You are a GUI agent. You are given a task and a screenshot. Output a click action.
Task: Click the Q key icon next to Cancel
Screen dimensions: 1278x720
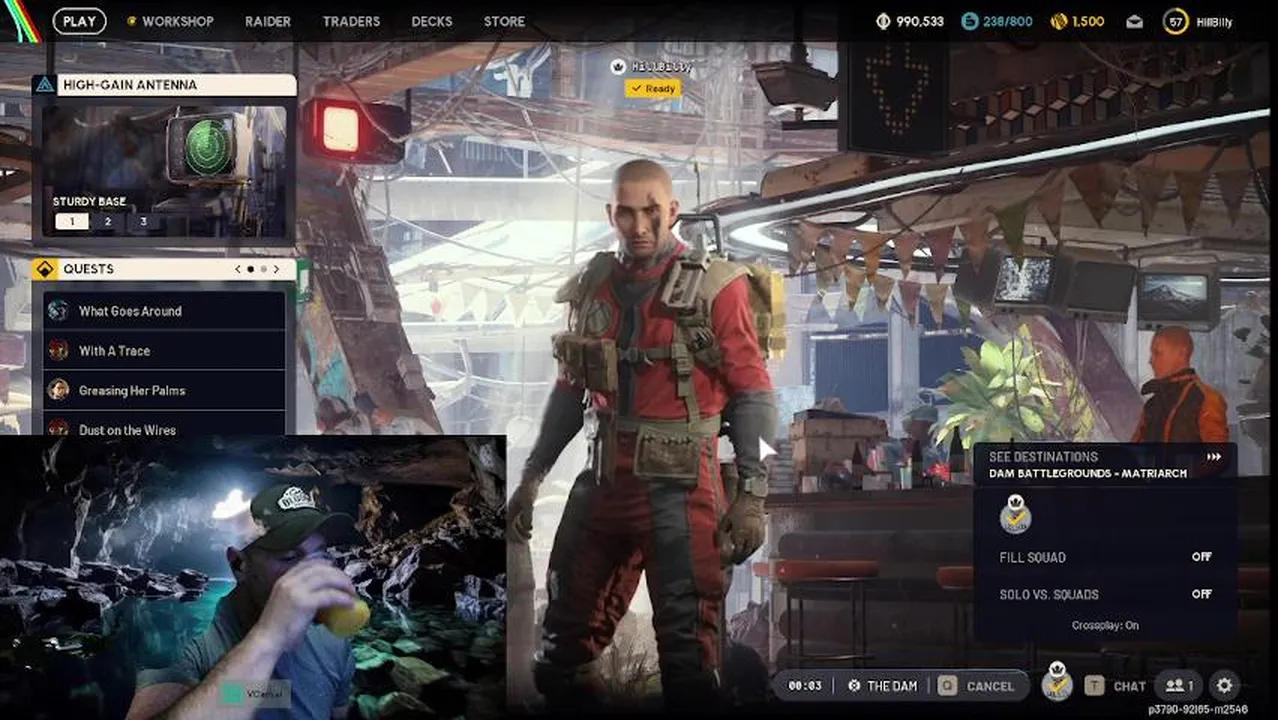pos(946,686)
